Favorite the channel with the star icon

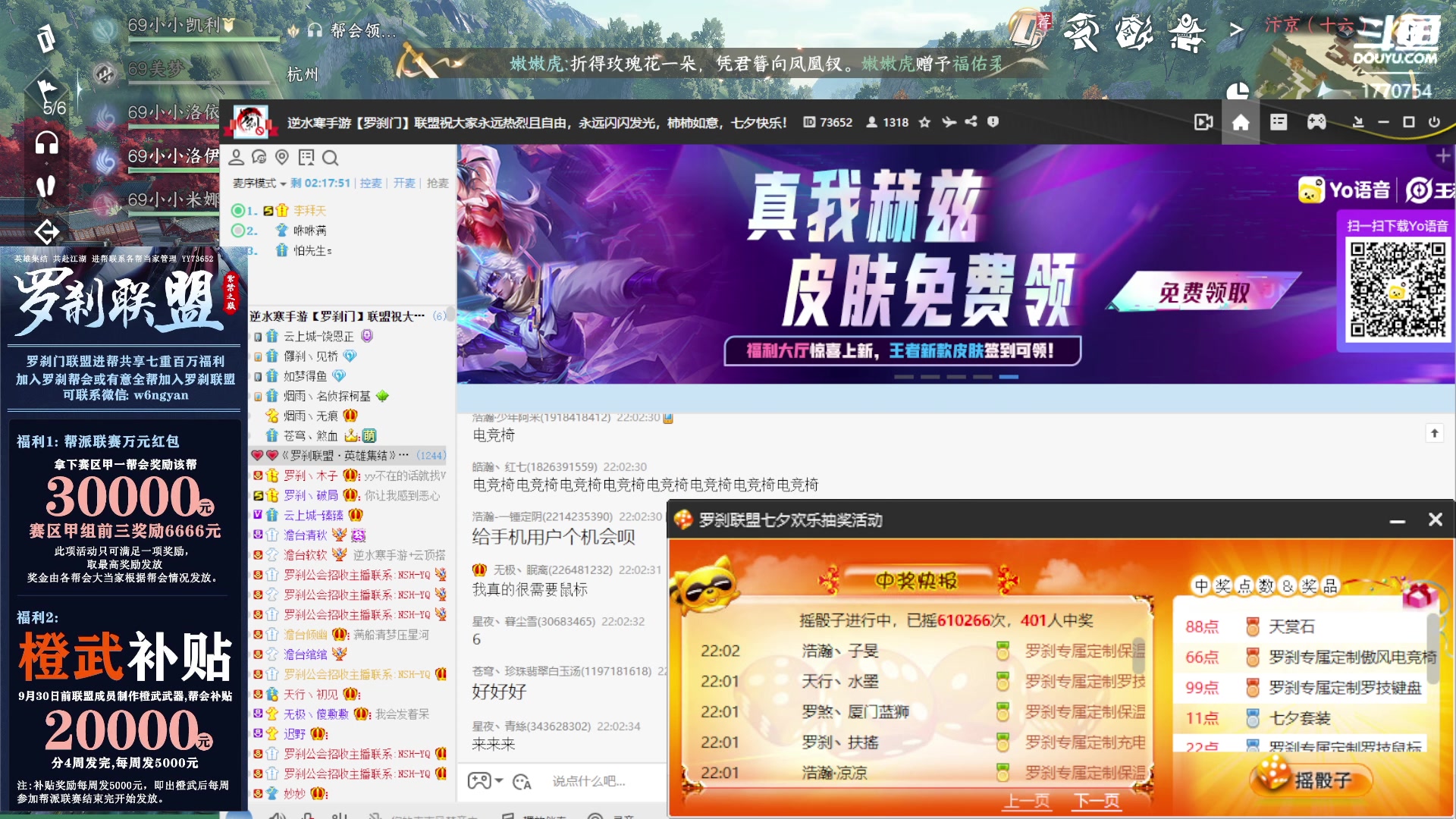point(924,122)
